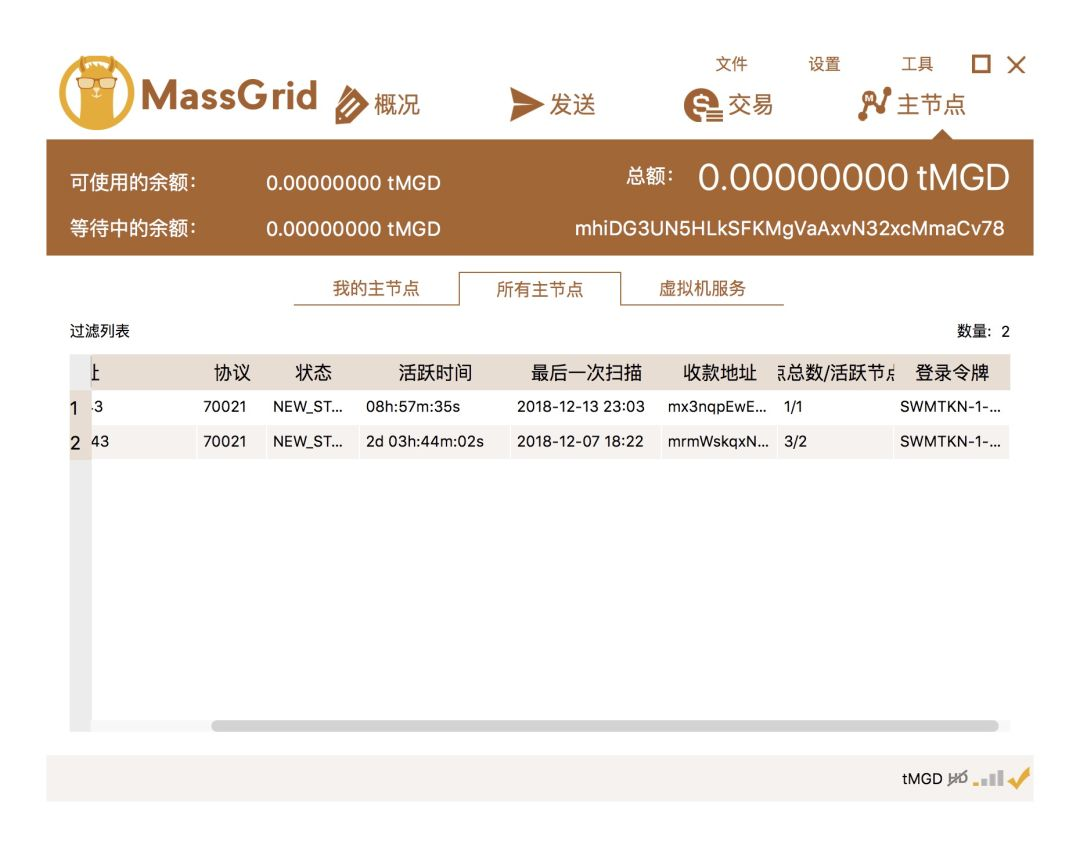Click the tMGD unit label in status bar

pos(922,779)
